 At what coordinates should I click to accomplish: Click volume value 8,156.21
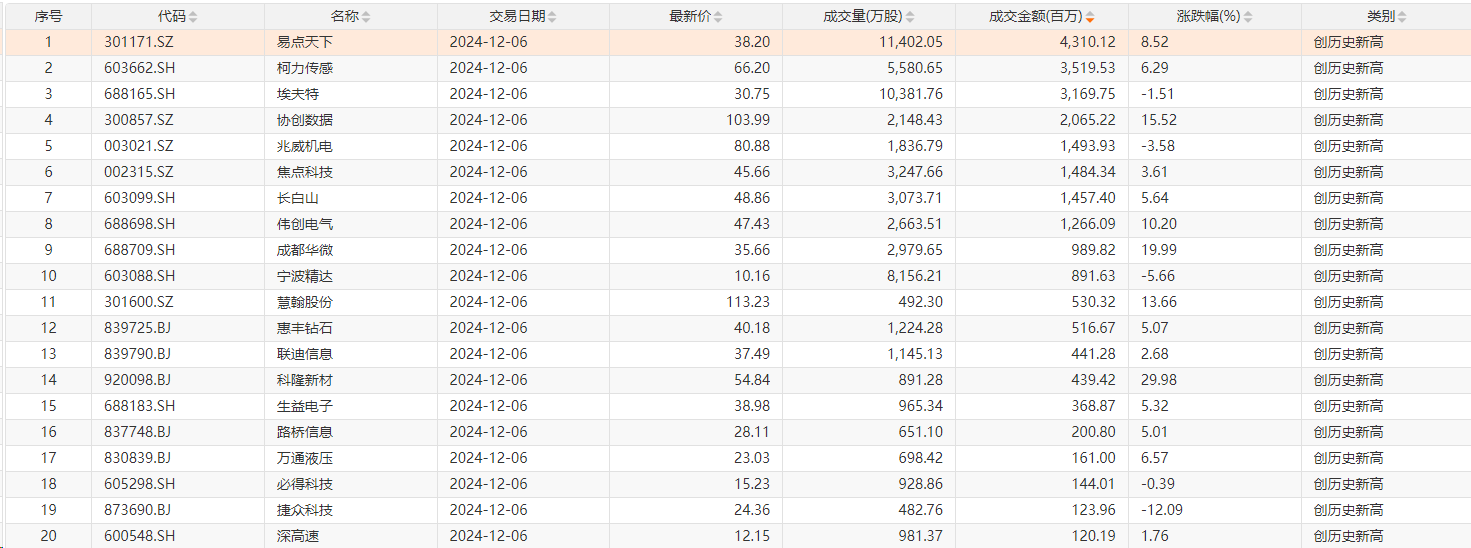click(914, 276)
